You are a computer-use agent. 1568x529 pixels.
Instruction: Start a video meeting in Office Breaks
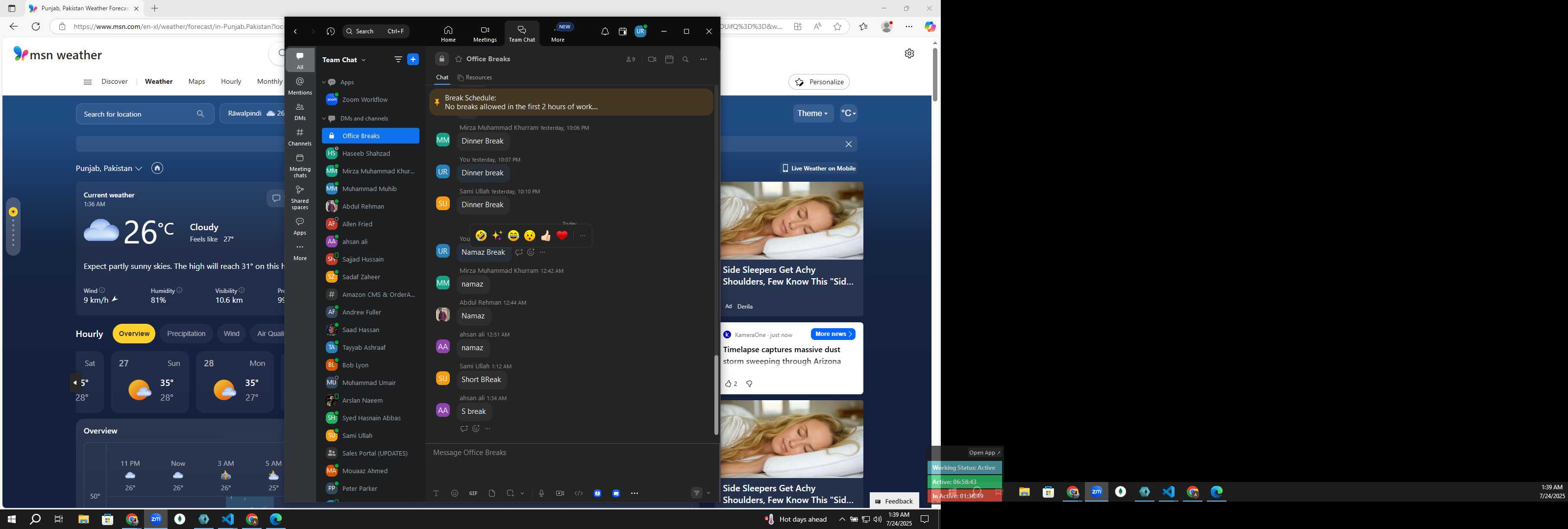pos(652,59)
